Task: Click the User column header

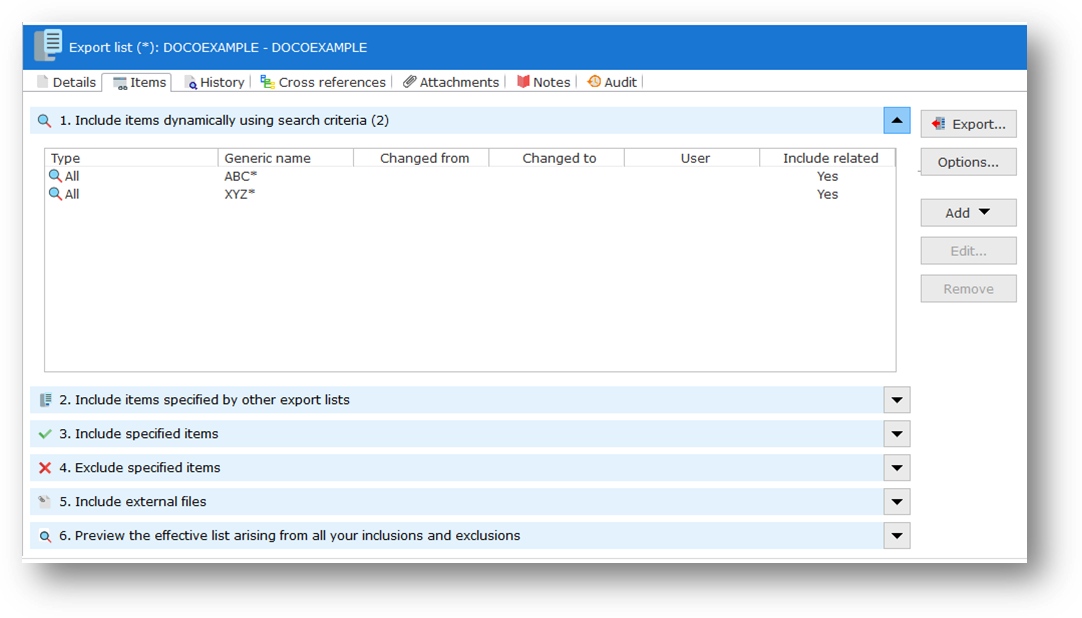Action: pyautogui.click(x=692, y=158)
